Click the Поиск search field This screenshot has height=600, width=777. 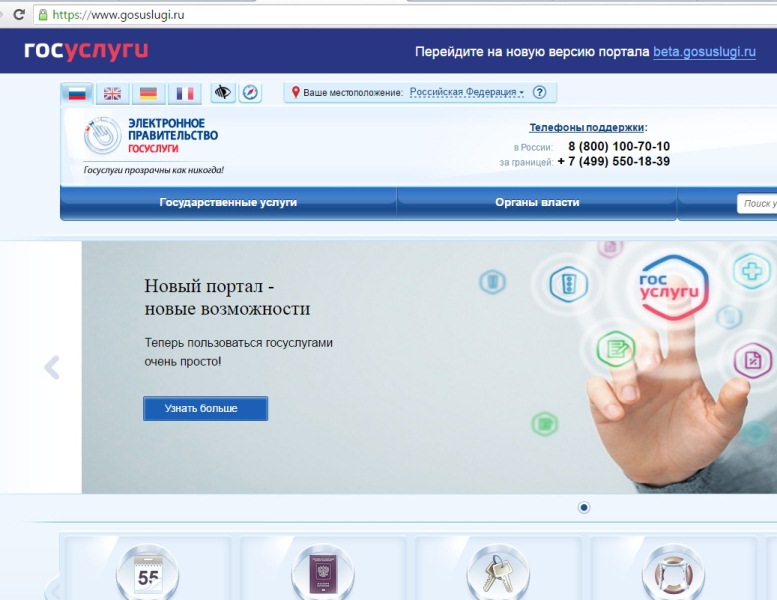[757, 203]
